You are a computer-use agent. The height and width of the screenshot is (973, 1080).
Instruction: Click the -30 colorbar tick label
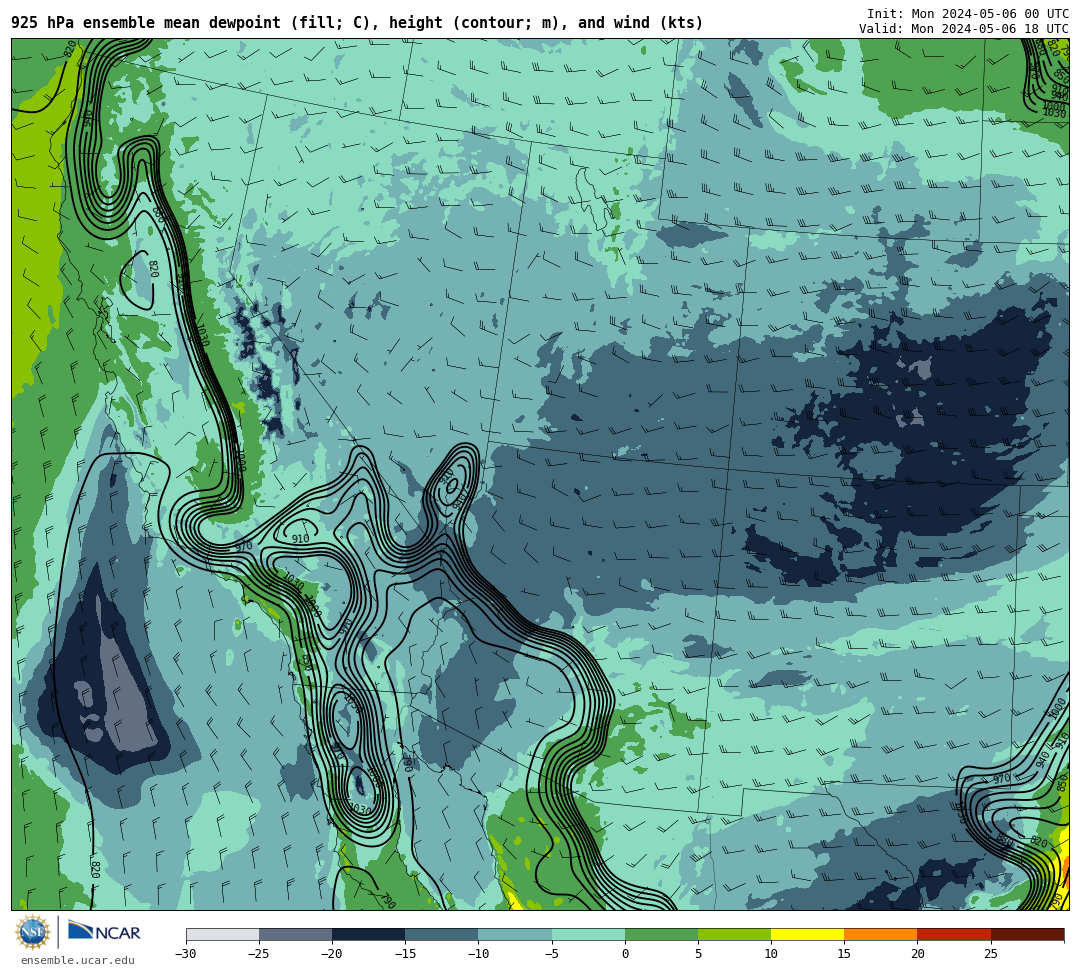click(x=185, y=954)
